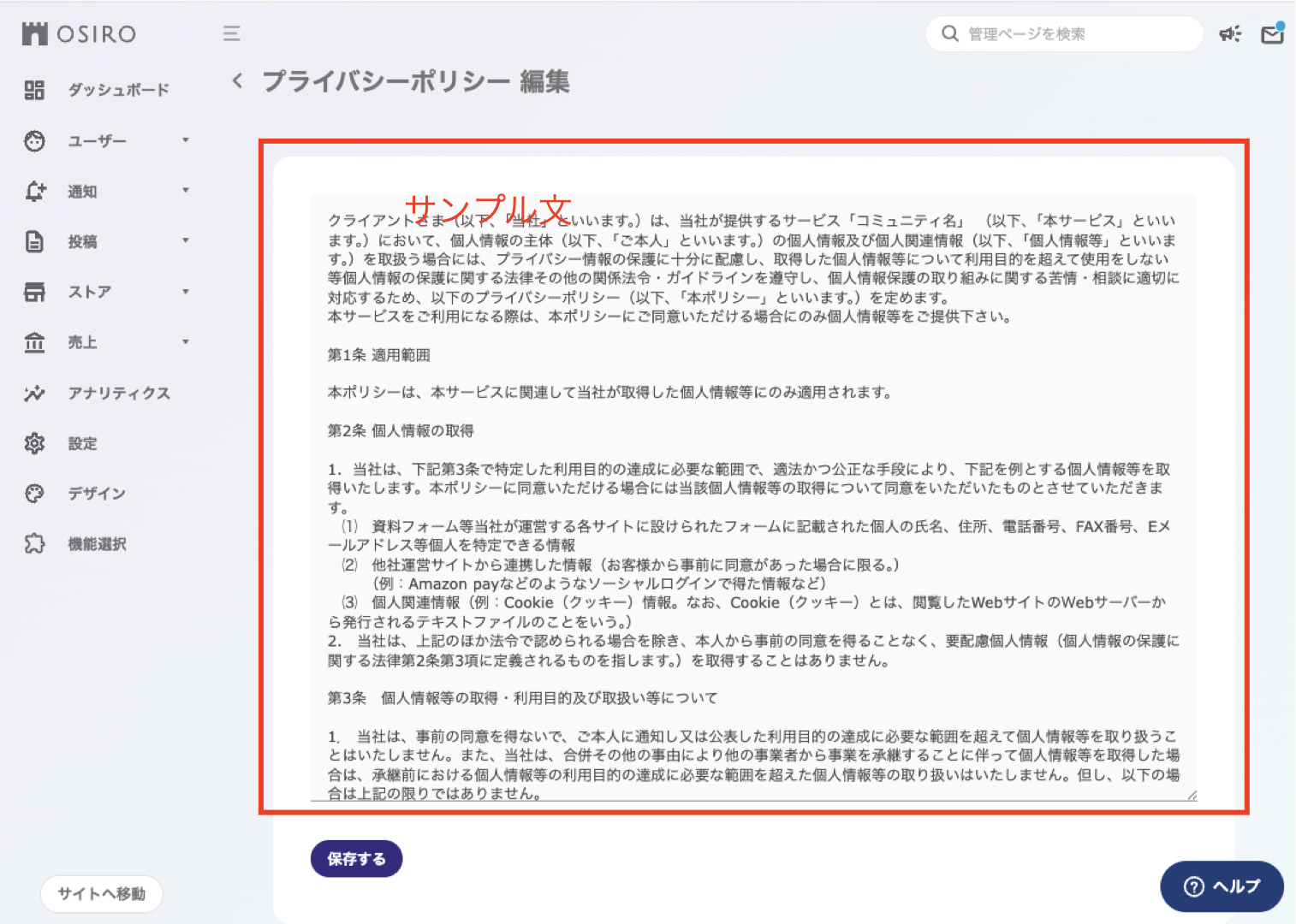Click the サイトへ移動 button
Screen dimensions: 1296x924
click(101, 894)
